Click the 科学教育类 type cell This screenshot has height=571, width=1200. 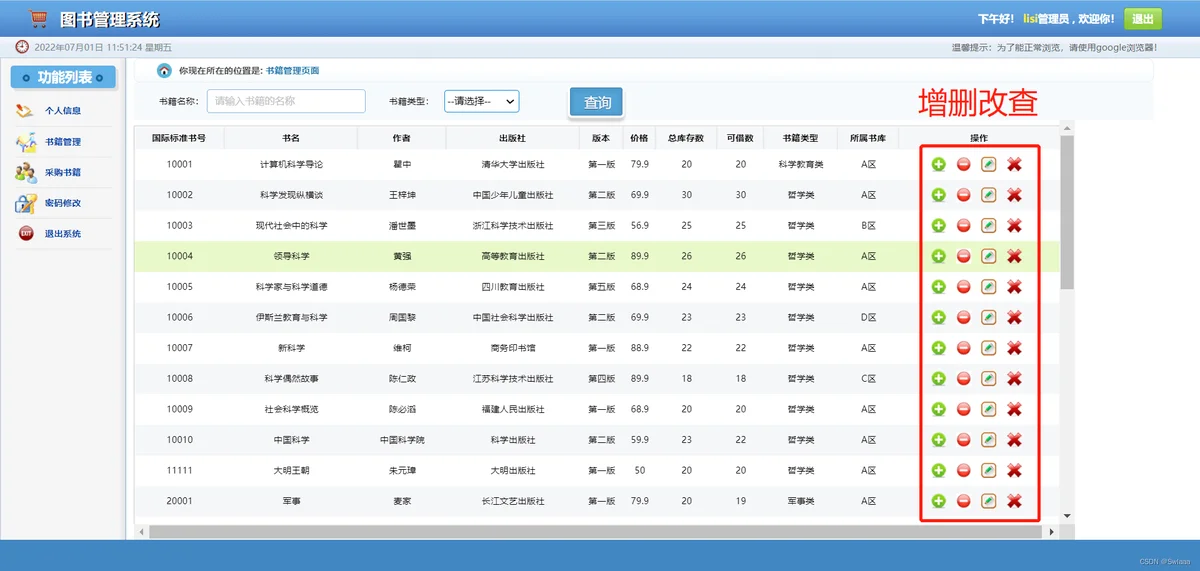(x=802, y=164)
